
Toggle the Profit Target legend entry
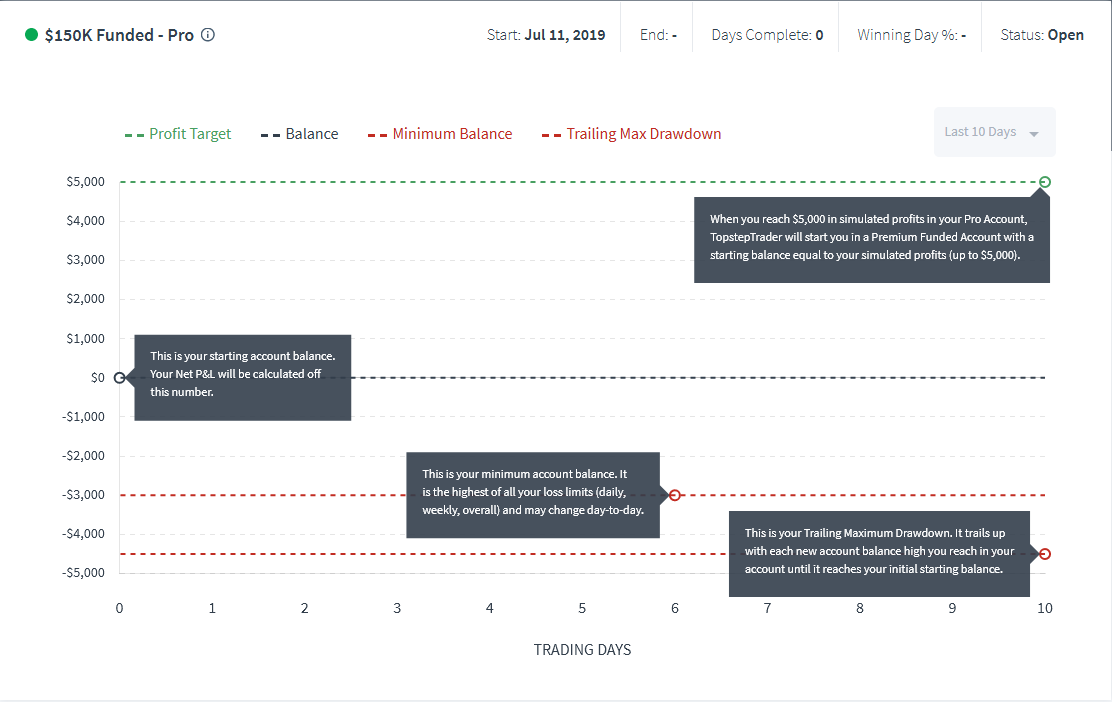coord(178,134)
